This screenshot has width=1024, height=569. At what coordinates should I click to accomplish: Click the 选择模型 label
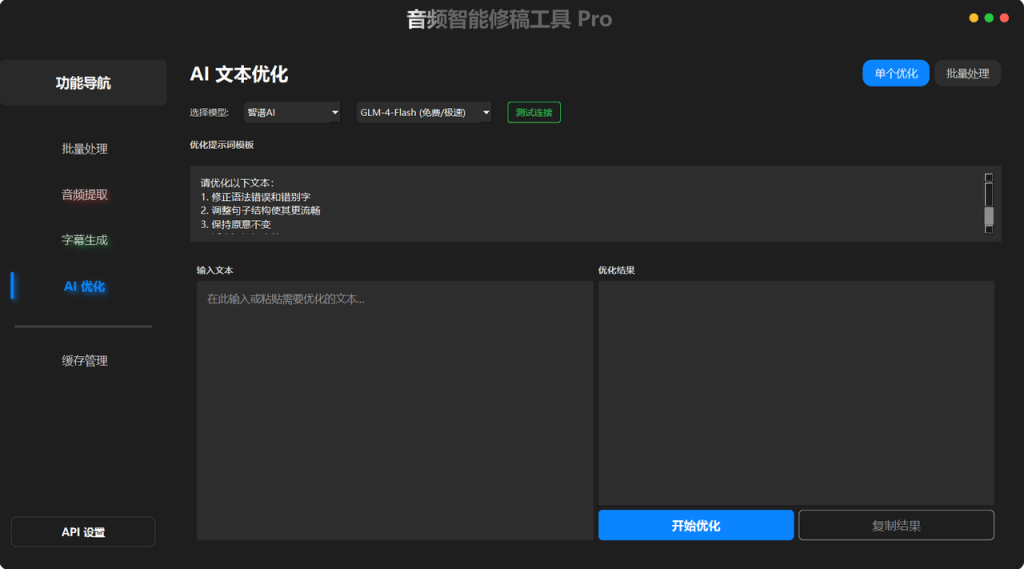pyautogui.click(x=209, y=112)
